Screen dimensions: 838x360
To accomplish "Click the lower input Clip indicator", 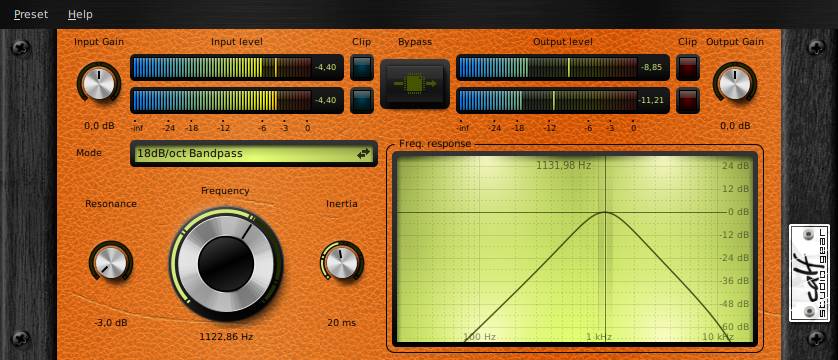I will click(362, 100).
